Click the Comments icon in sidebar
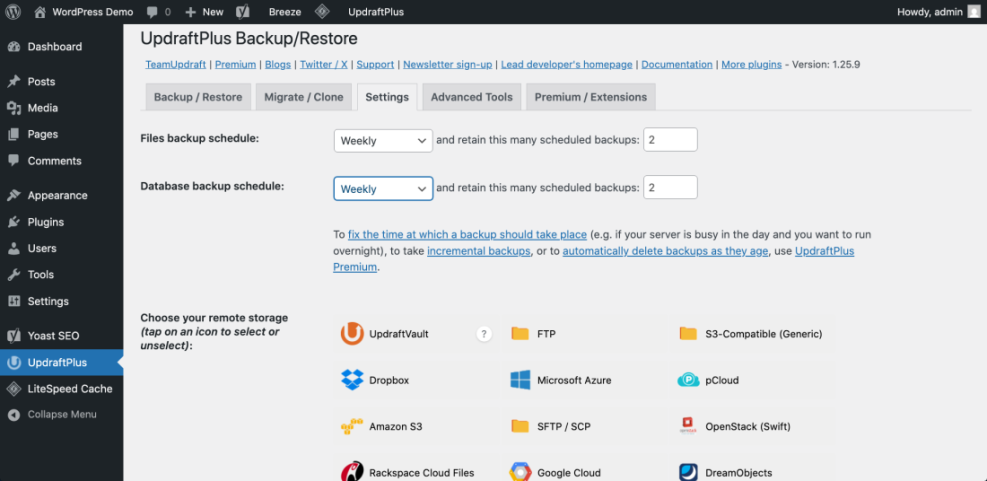 pyautogui.click(x=14, y=161)
